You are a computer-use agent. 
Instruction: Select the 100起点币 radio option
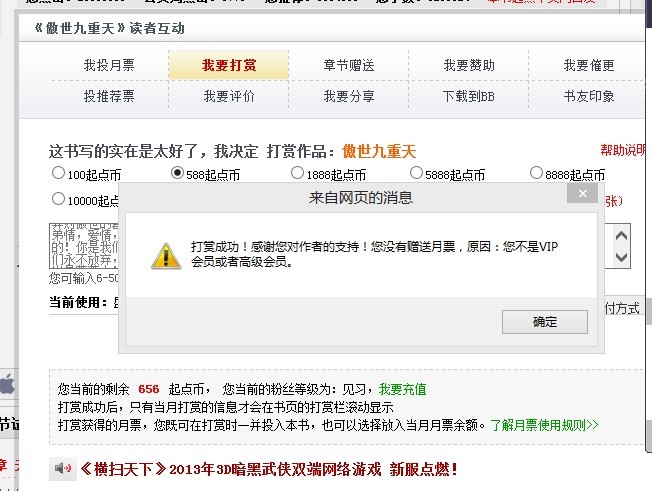coord(58,173)
